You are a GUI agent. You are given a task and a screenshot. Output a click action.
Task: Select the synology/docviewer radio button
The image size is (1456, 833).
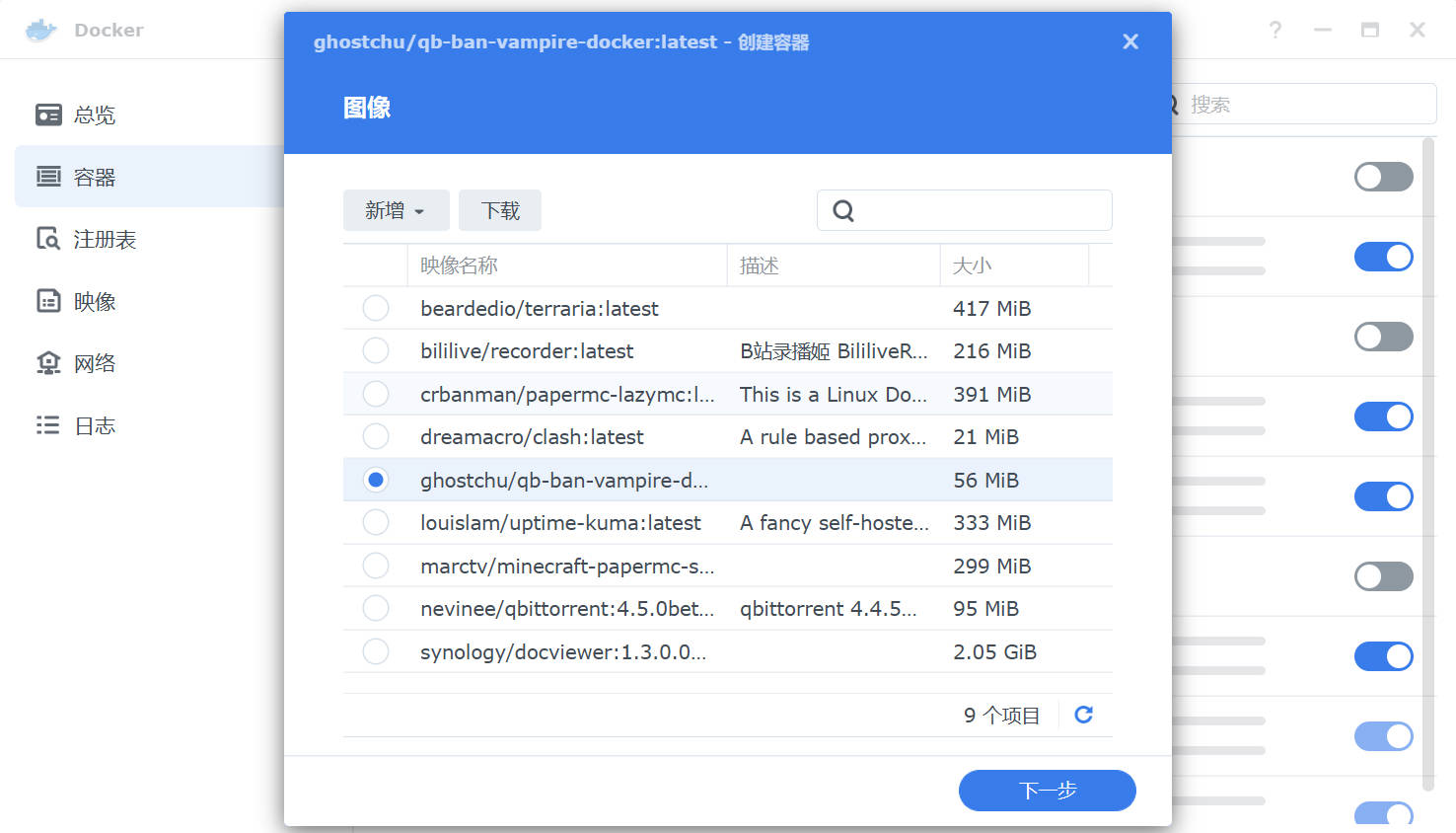point(376,651)
